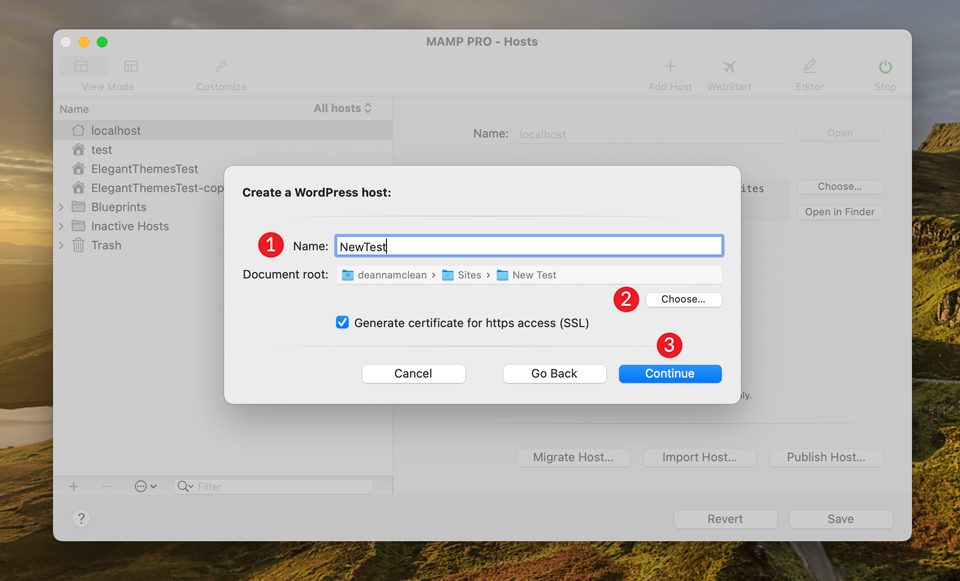Expand the Blueprints folder
Viewport: 960px width, 581px height.
pos(61,207)
